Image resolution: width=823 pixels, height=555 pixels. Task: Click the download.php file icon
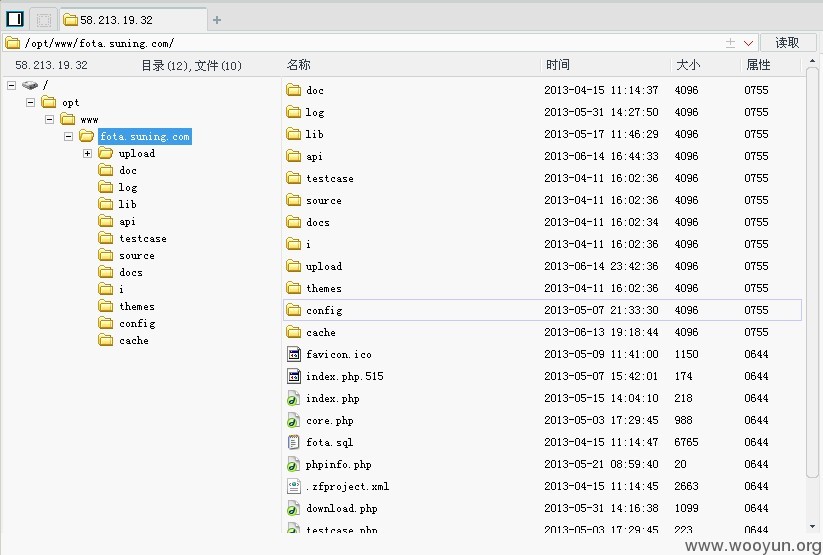coord(293,509)
